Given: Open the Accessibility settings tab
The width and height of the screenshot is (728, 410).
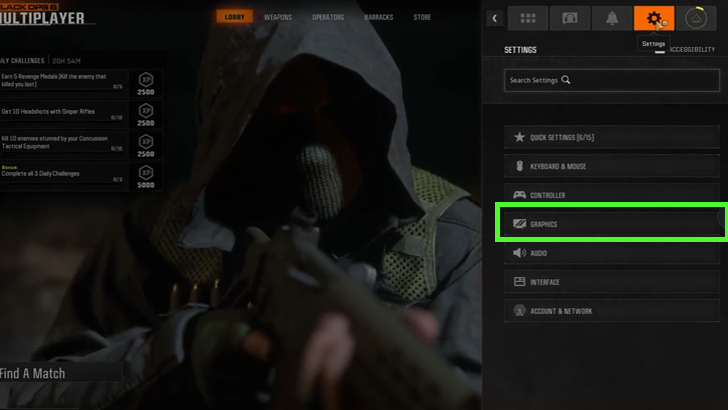Looking at the screenshot, I should [692, 49].
